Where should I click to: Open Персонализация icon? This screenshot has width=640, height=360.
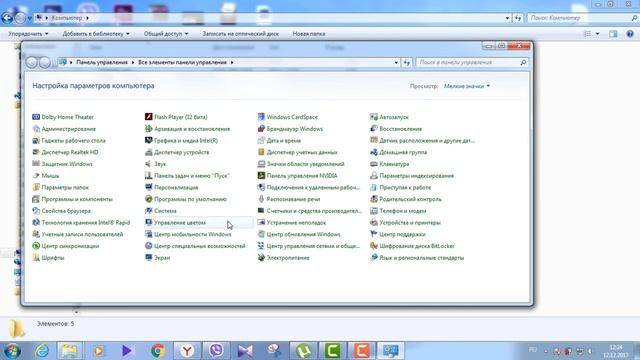(x=149, y=187)
